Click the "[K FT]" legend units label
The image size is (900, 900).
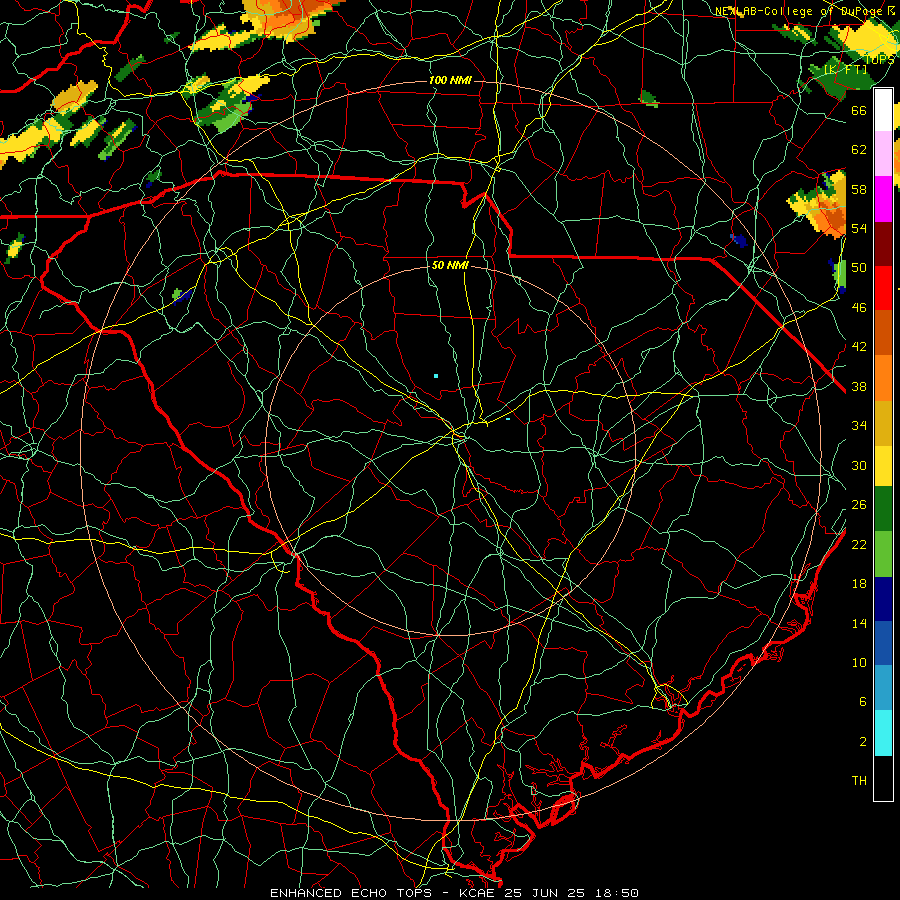click(845, 69)
